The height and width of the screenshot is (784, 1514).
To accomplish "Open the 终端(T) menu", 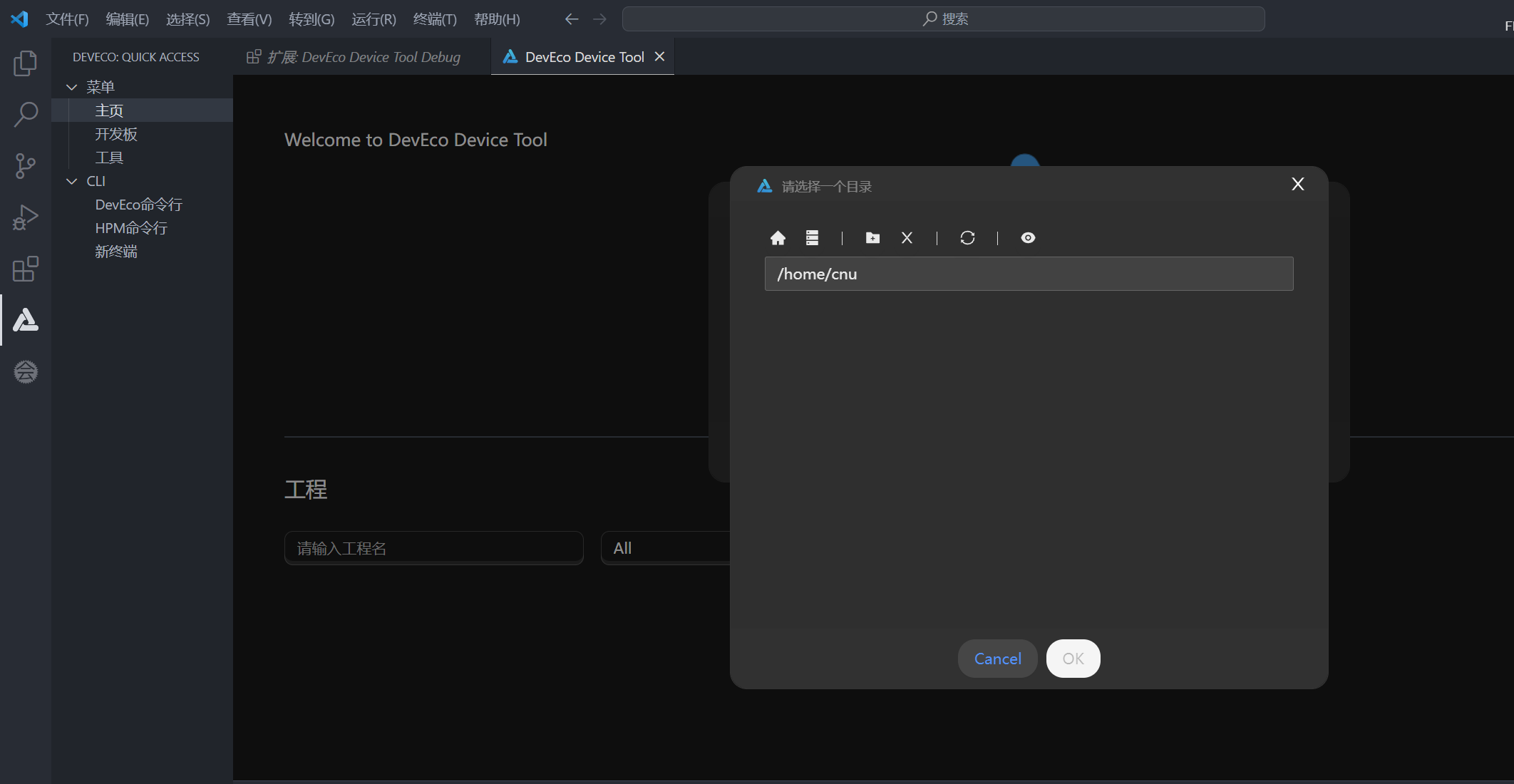I will point(435,19).
